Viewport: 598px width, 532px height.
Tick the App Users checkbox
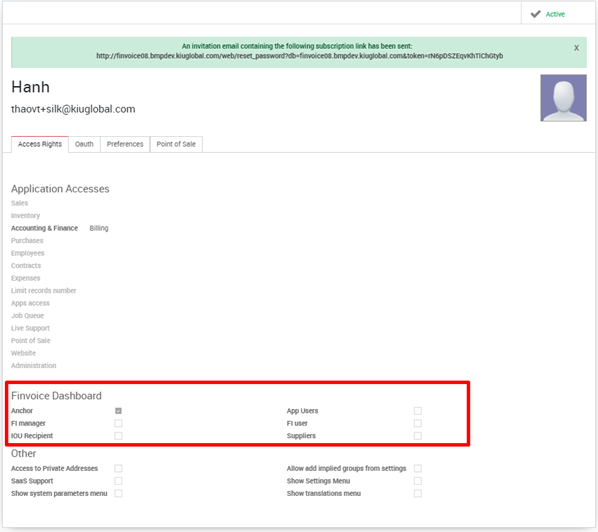click(418, 411)
